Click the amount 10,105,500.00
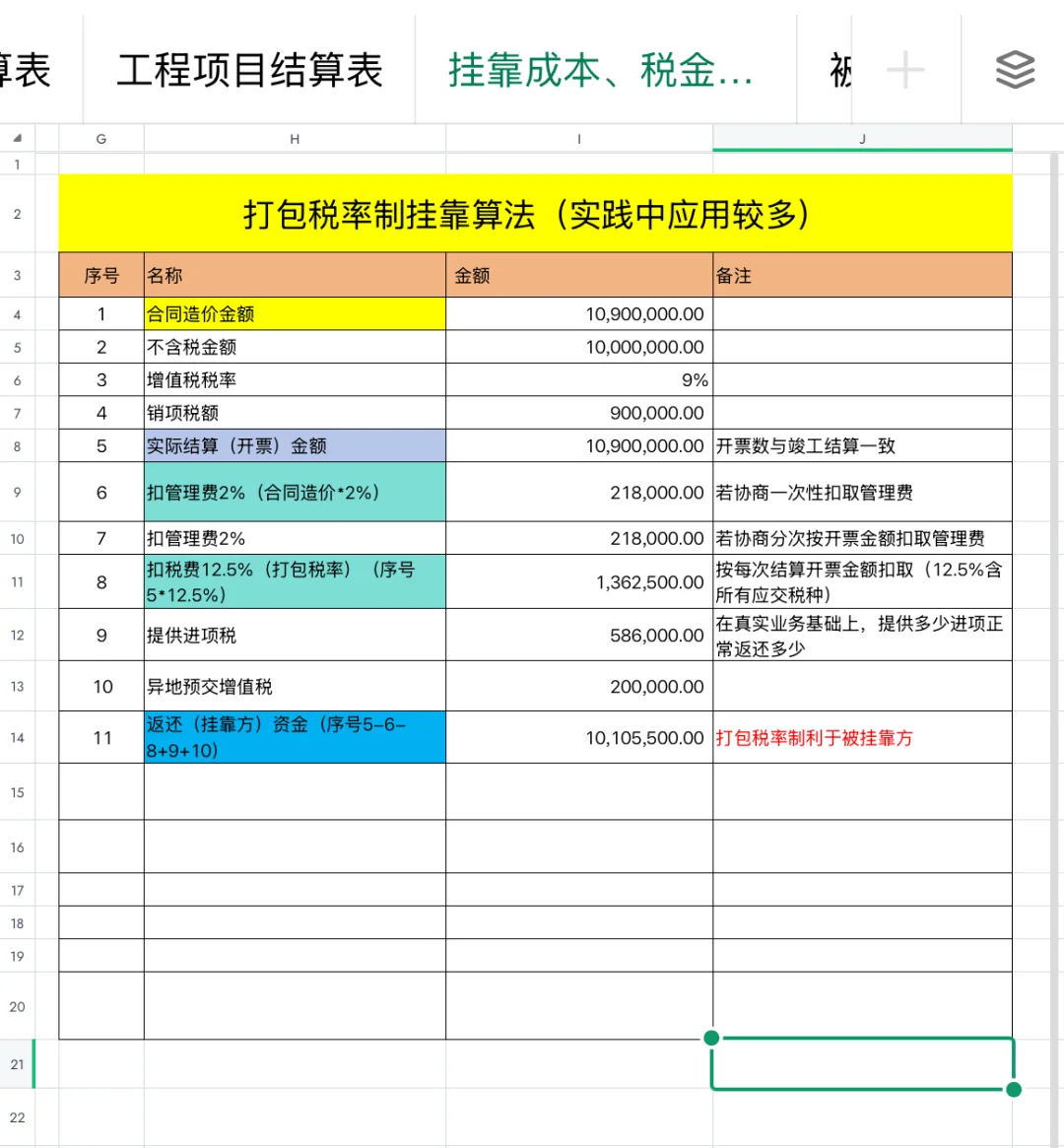The height and width of the screenshot is (1148, 1064). (x=579, y=737)
